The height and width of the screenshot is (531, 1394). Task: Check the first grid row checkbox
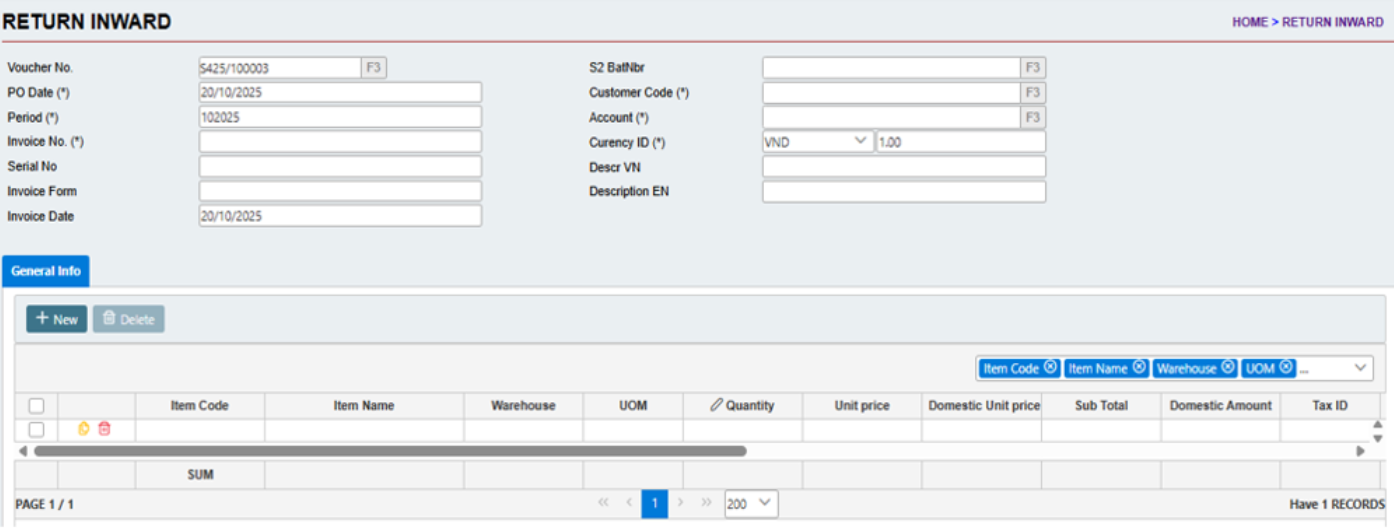click(37, 430)
